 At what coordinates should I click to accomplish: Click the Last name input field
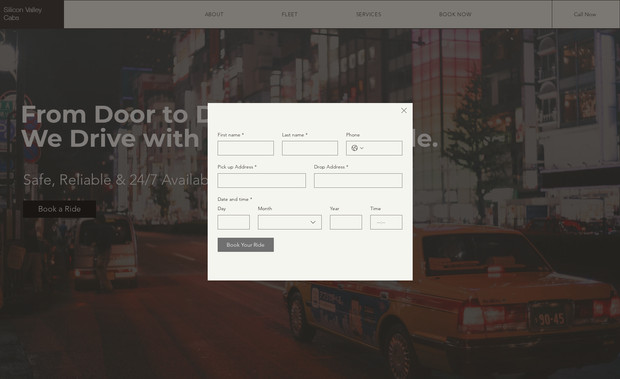coord(310,148)
